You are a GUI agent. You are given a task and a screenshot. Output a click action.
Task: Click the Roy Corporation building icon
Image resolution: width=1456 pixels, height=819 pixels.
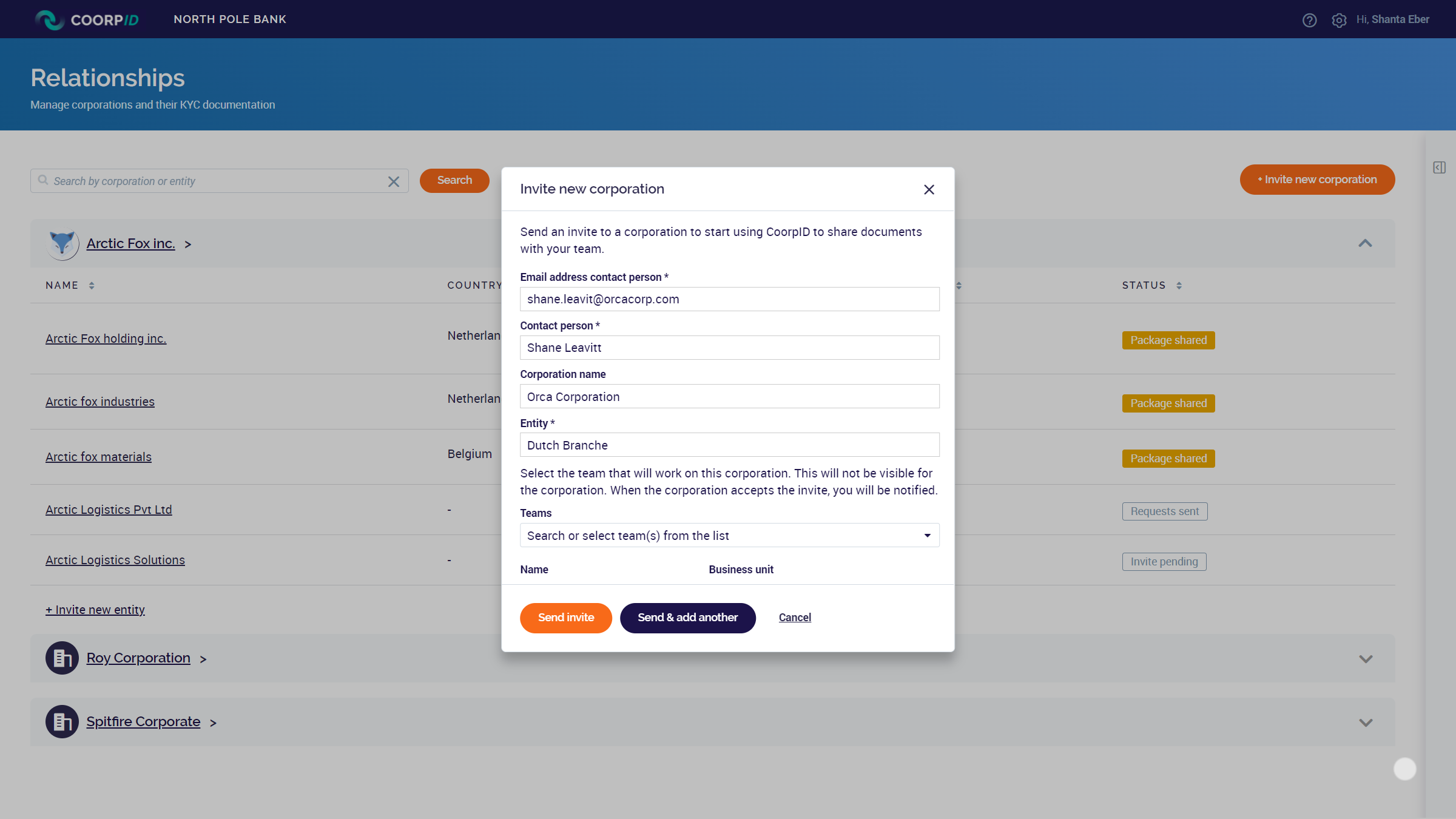click(61, 658)
